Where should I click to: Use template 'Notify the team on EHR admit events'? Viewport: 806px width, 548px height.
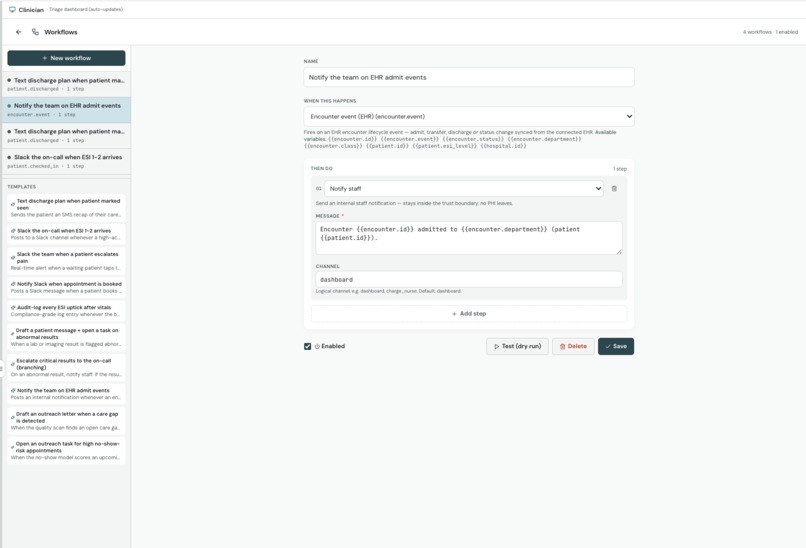tap(66, 394)
